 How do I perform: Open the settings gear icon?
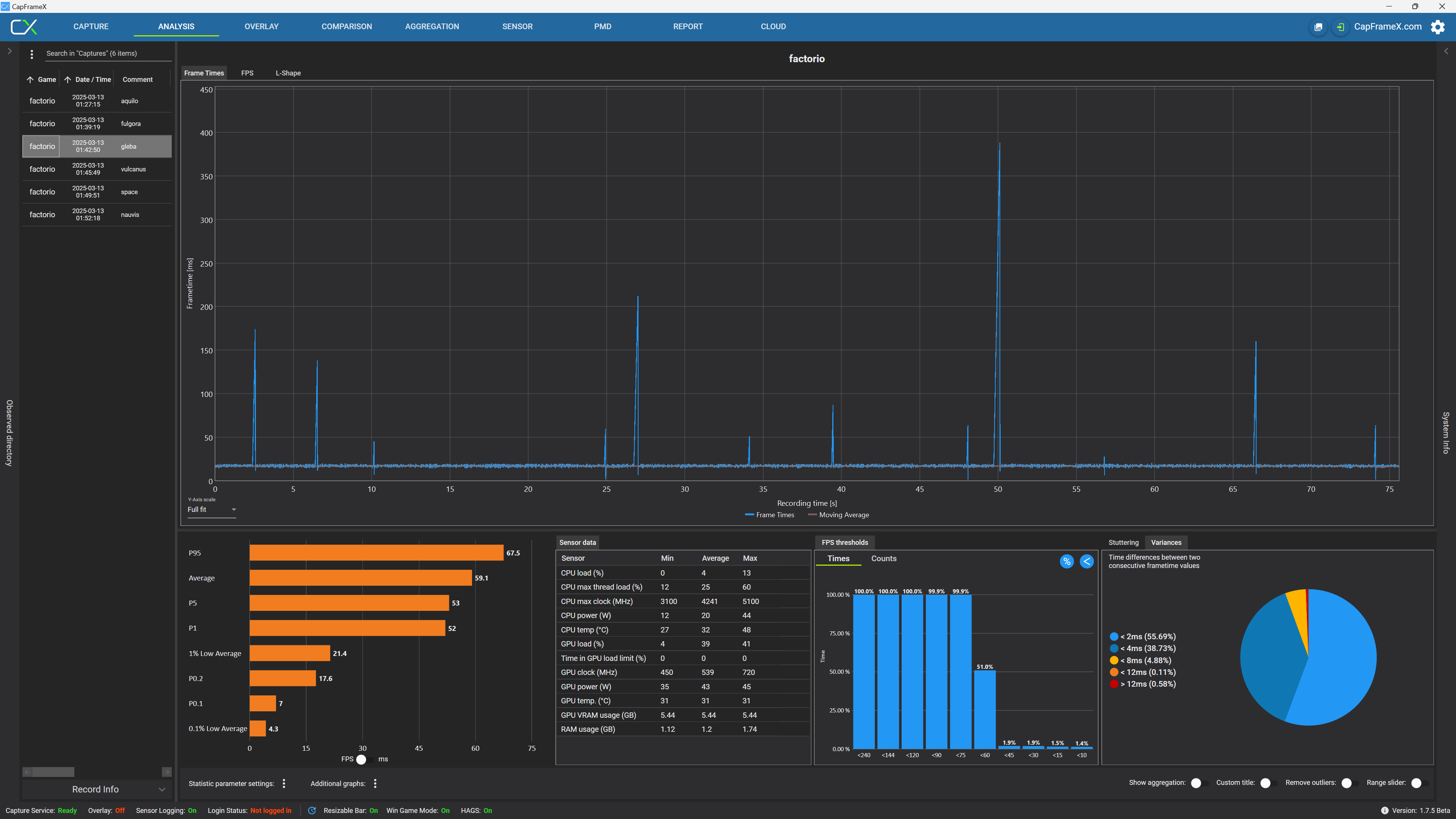coord(1438,27)
